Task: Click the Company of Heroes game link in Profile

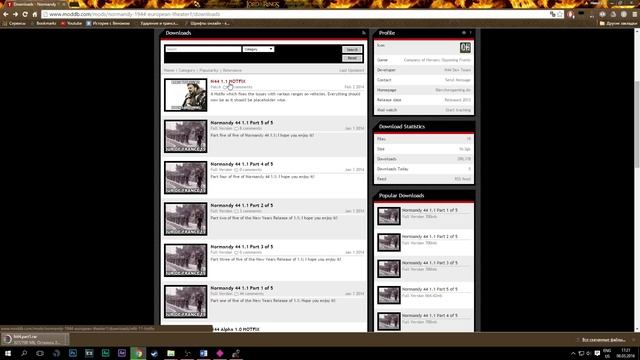Action: pos(437,60)
